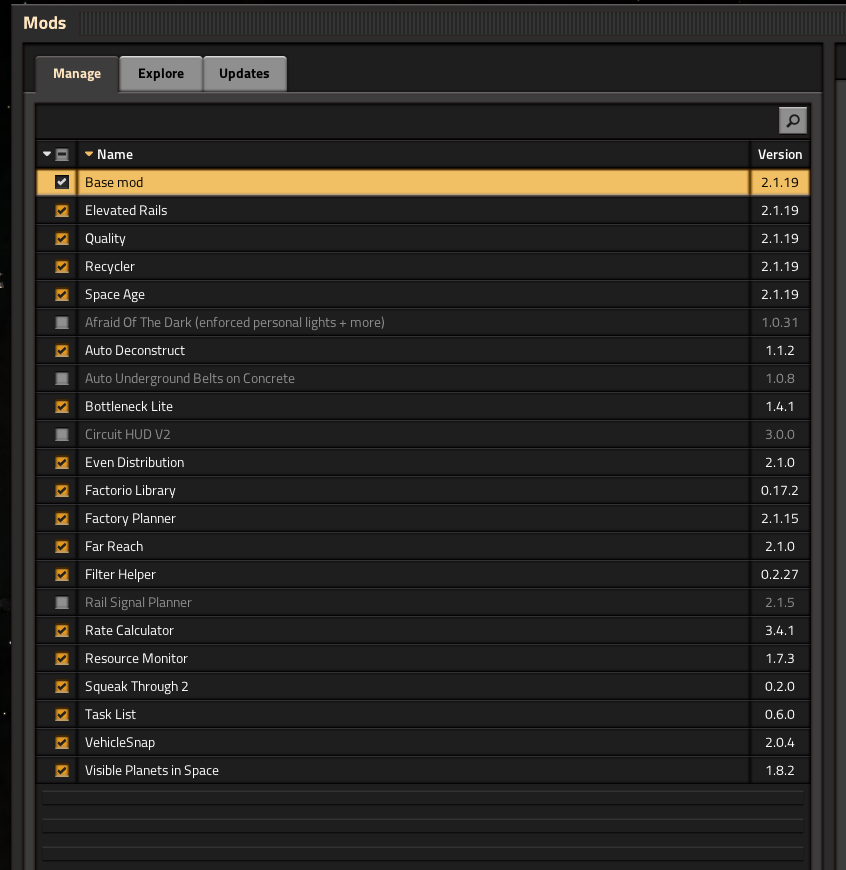Uncheck Bottleneck Lite mod
The width and height of the screenshot is (846, 870).
[62, 406]
